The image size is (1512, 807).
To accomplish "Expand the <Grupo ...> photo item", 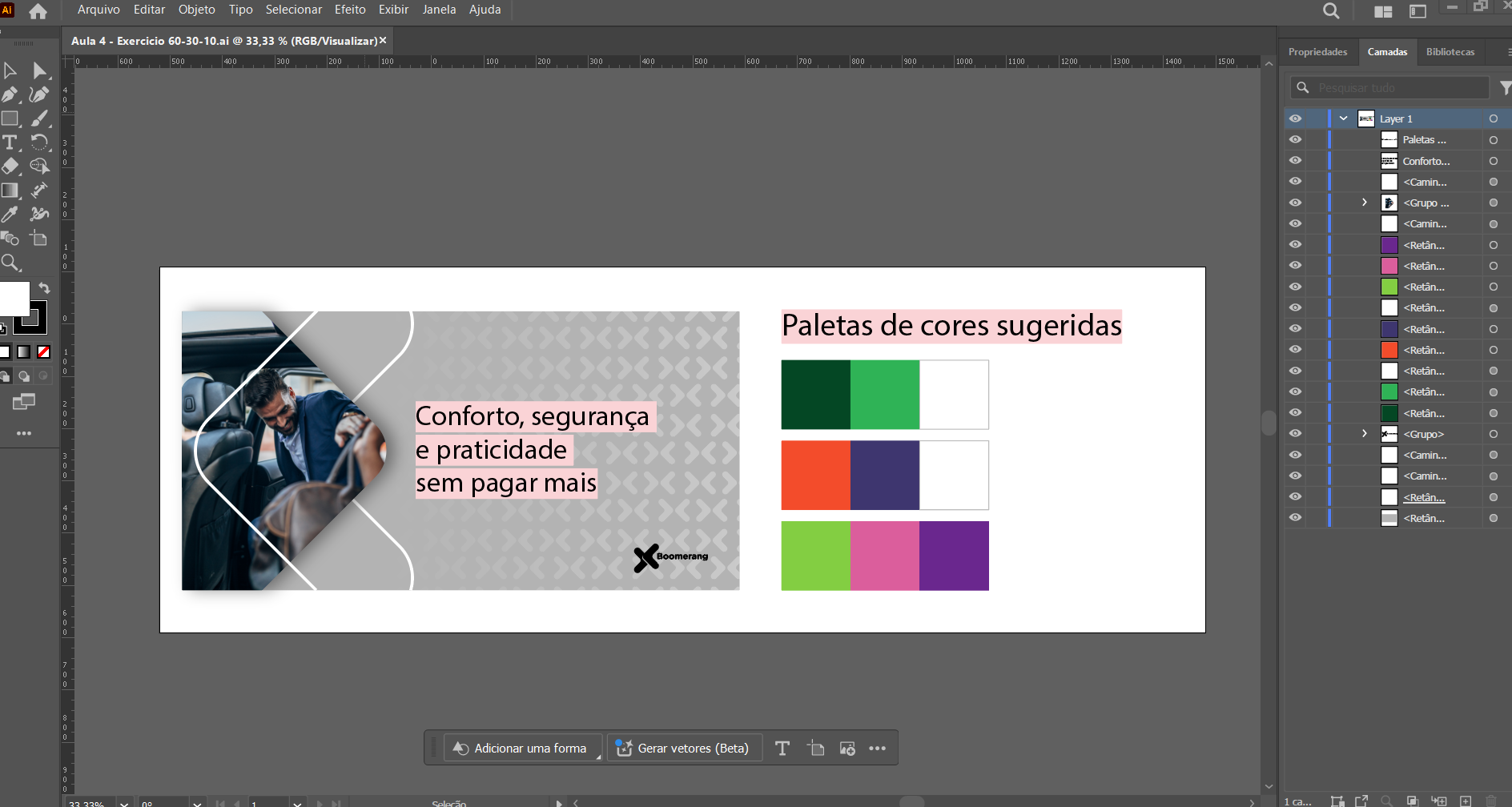I will tap(1365, 203).
